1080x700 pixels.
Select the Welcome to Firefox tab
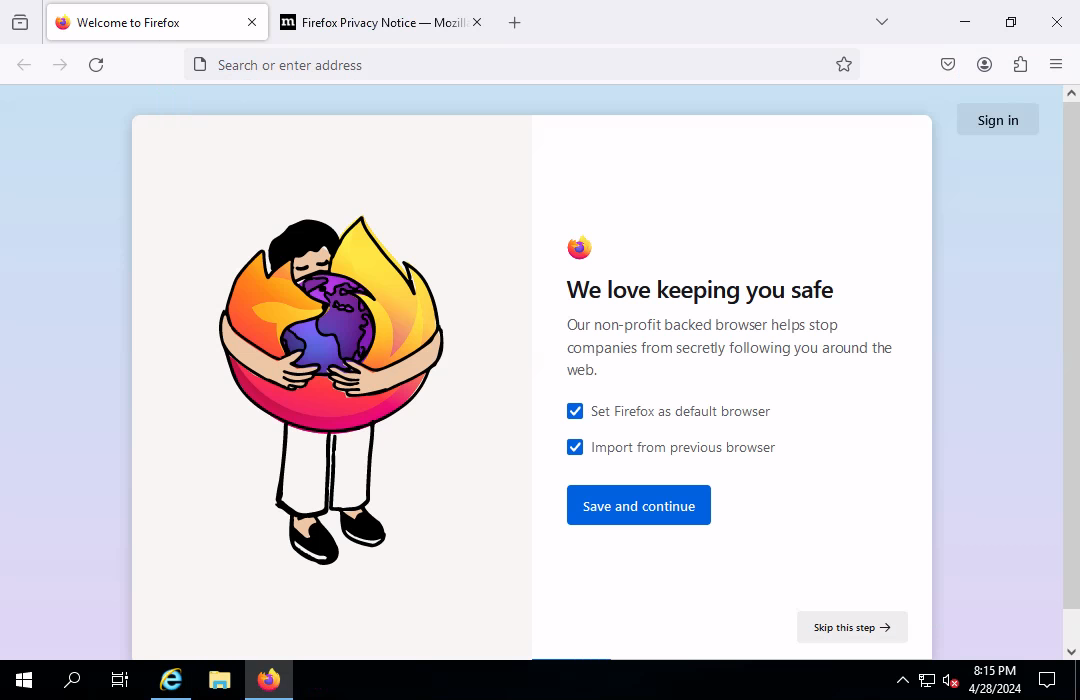point(140,22)
